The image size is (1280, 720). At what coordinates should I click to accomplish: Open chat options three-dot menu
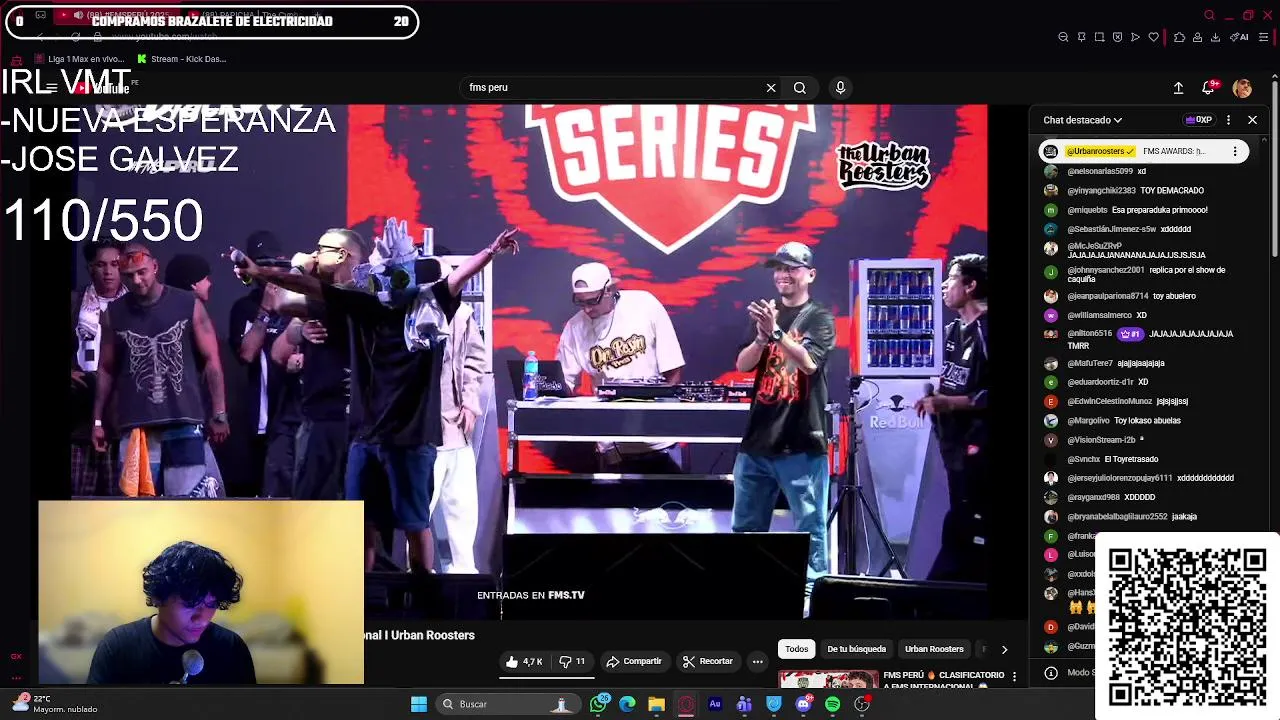[1228, 120]
